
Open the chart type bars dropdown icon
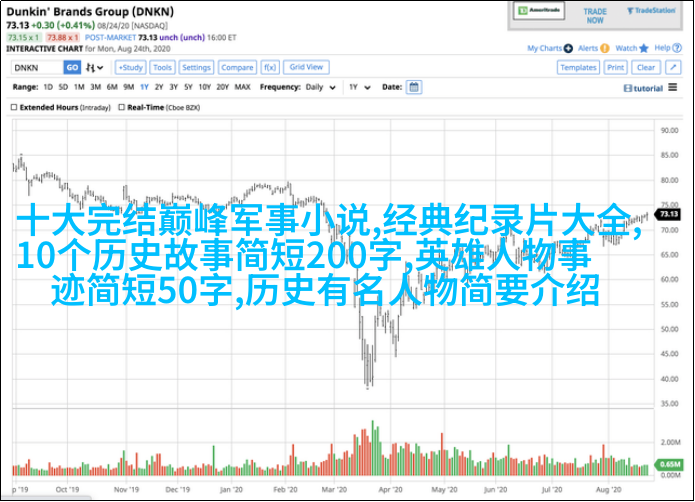94,67
